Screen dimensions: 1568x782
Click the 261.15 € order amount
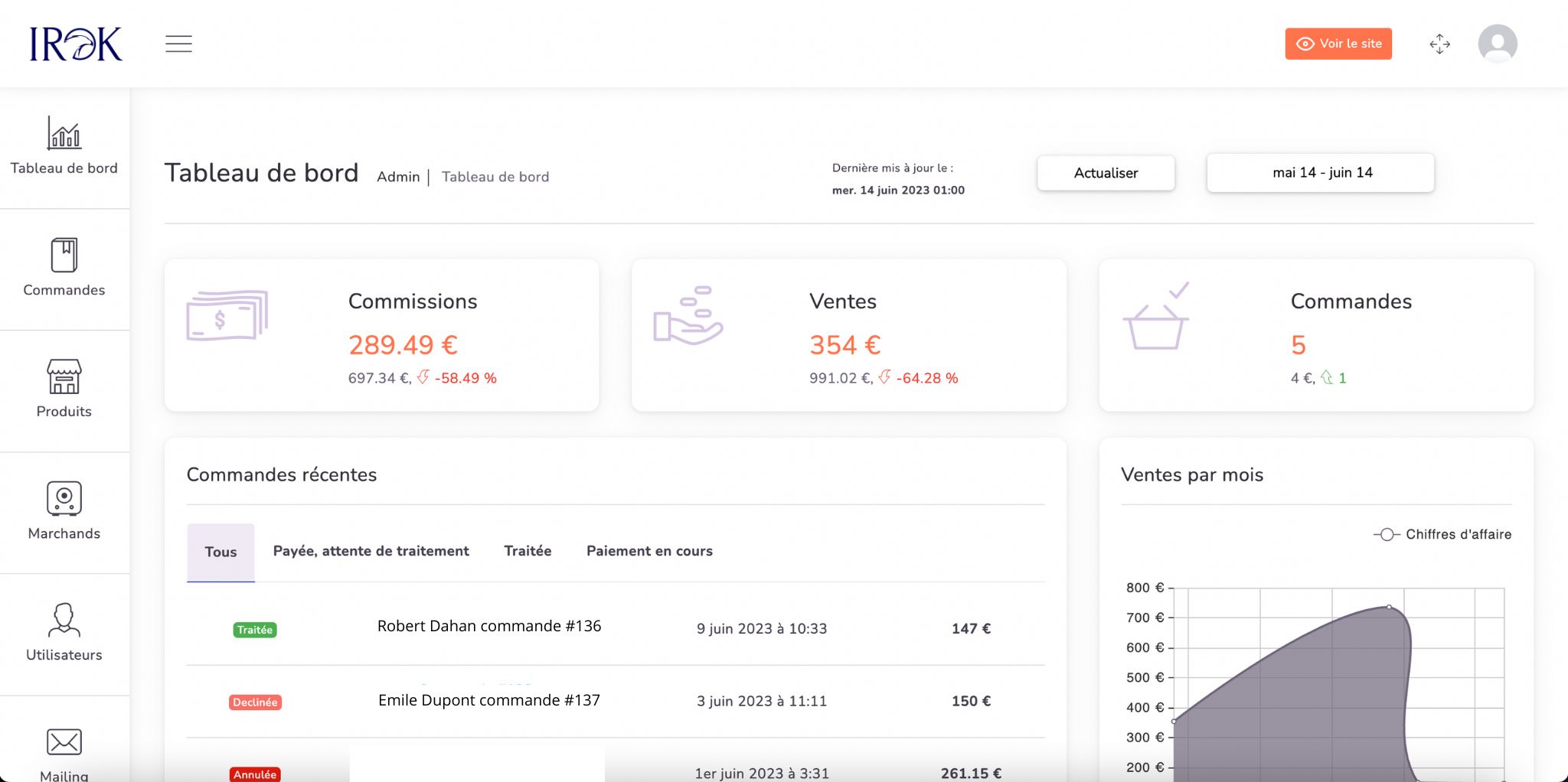point(971,774)
